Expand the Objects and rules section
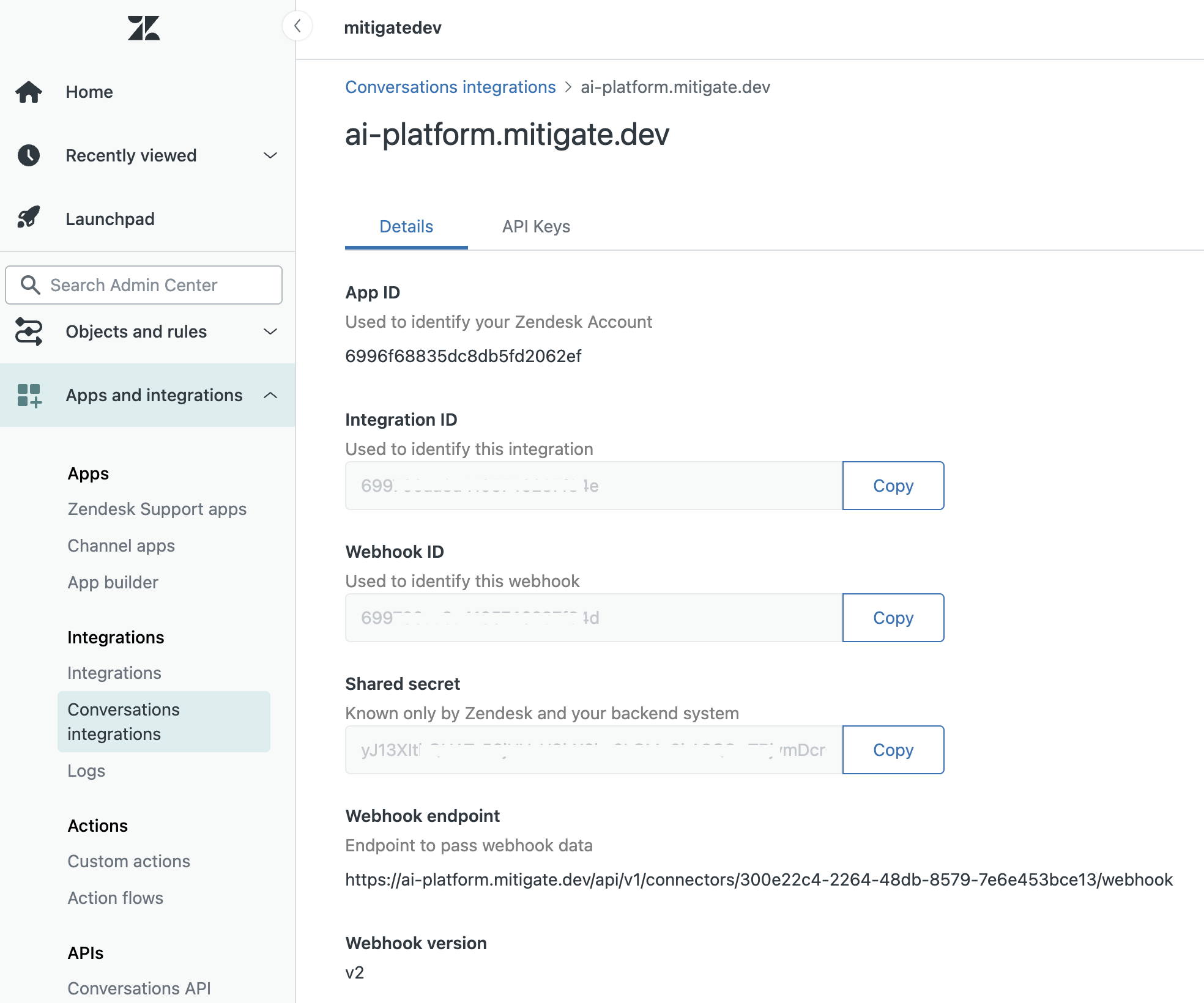 click(270, 331)
